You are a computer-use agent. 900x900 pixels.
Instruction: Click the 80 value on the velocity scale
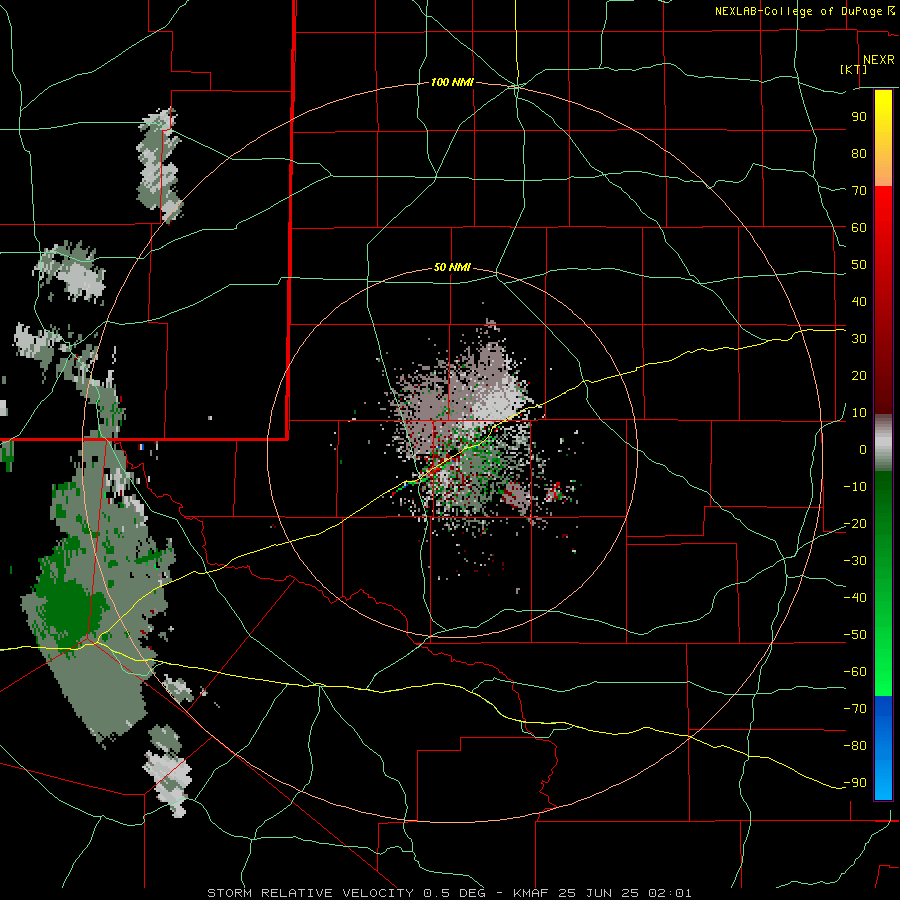859,154
